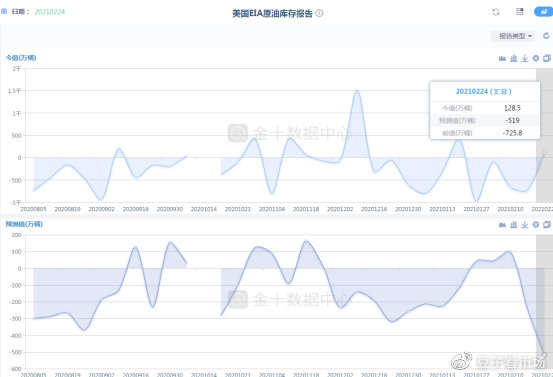
Task: Switch 今值 chart to bar chart type
Action: pyautogui.click(x=503, y=59)
